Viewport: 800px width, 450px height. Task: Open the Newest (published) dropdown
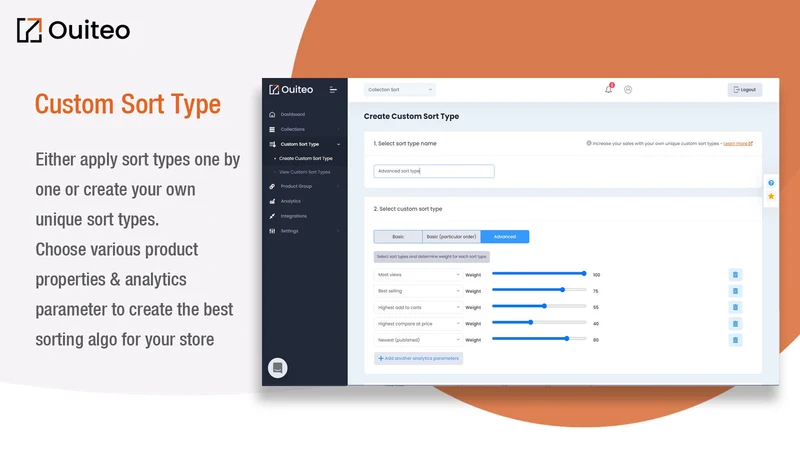tap(418, 340)
